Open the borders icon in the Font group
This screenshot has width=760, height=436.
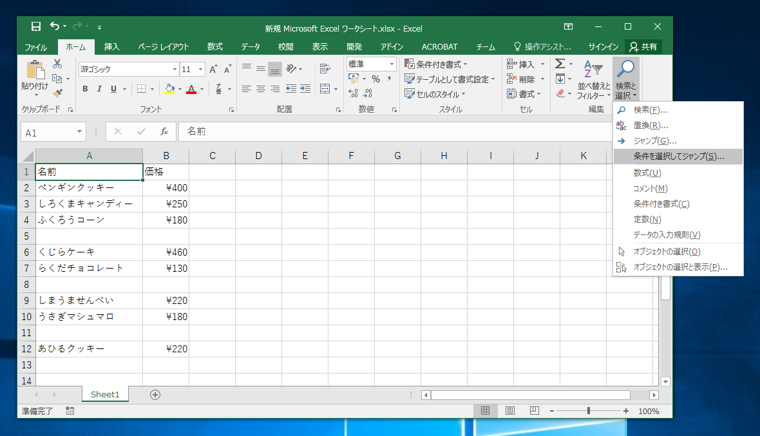[141, 89]
